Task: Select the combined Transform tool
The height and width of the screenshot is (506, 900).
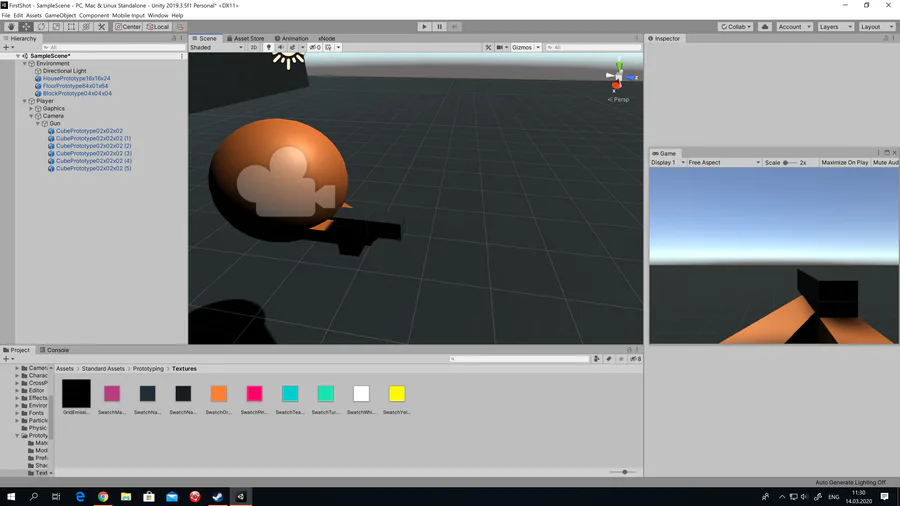Action: pyautogui.click(x=86, y=26)
